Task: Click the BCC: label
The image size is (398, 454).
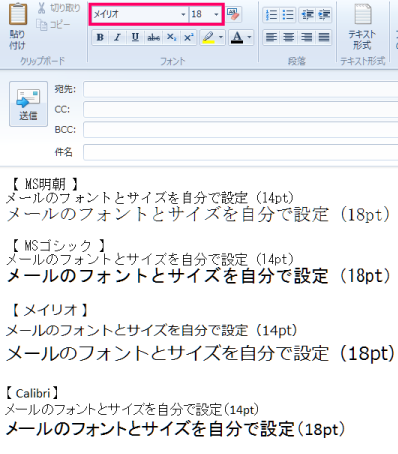Action: [65, 129]
